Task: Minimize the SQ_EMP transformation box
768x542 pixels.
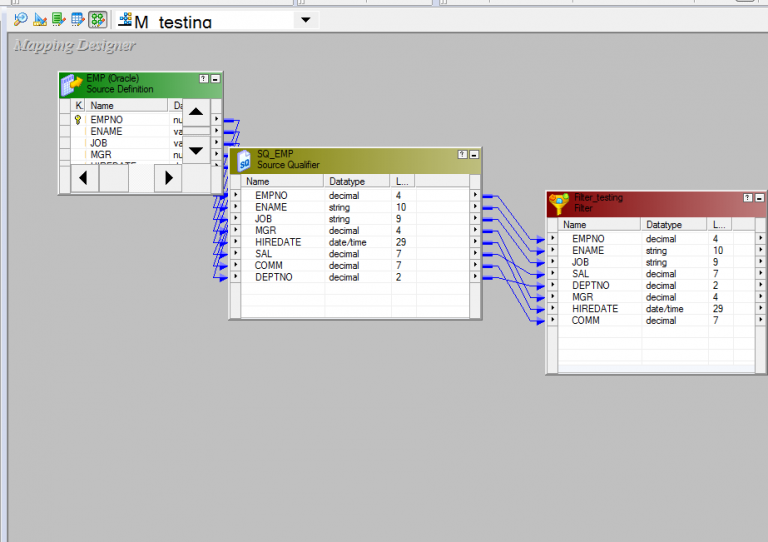Action: coord(475,155)
